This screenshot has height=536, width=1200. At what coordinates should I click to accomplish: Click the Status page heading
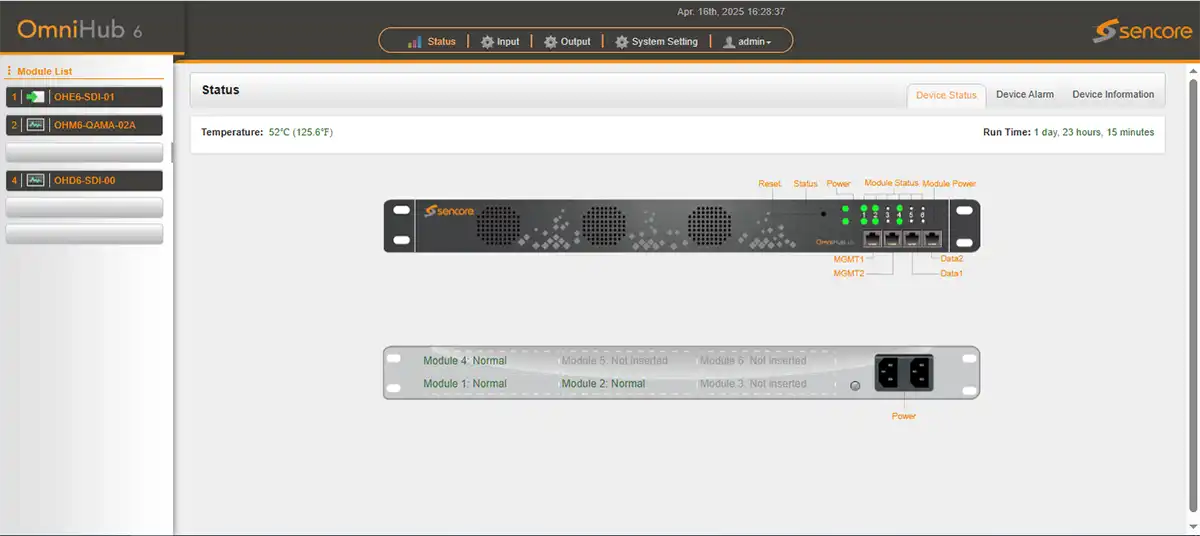220,90
